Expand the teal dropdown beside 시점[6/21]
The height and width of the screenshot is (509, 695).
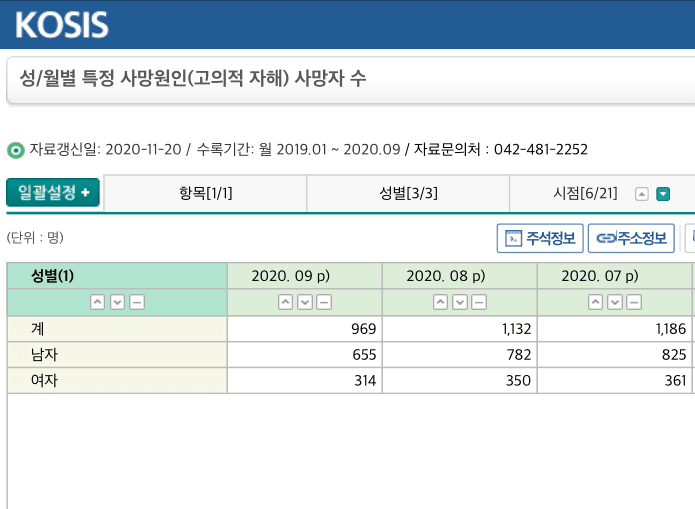(x=662, y=194)
